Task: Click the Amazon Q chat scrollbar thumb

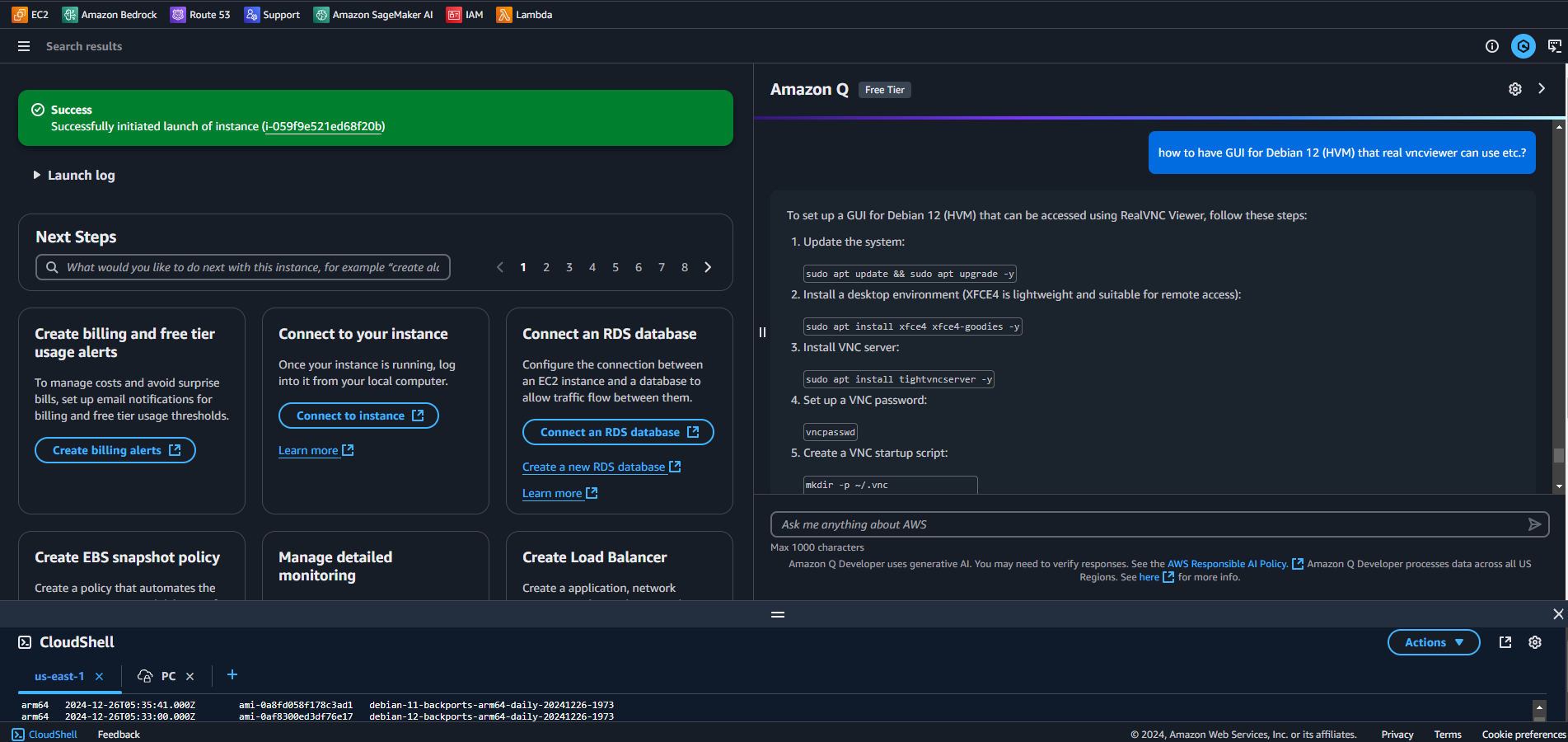Action: point(1558,455)
